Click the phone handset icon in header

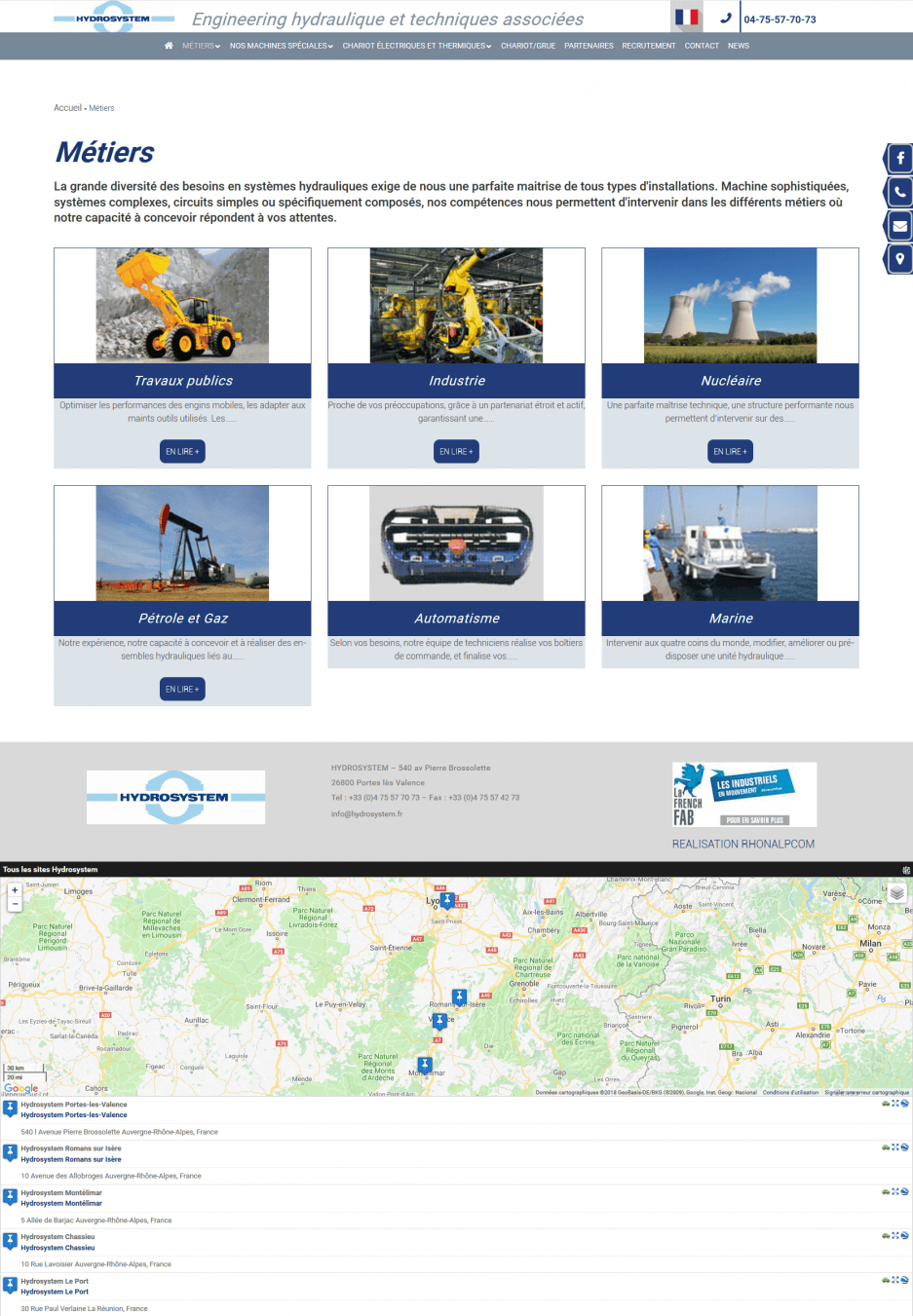725,18
